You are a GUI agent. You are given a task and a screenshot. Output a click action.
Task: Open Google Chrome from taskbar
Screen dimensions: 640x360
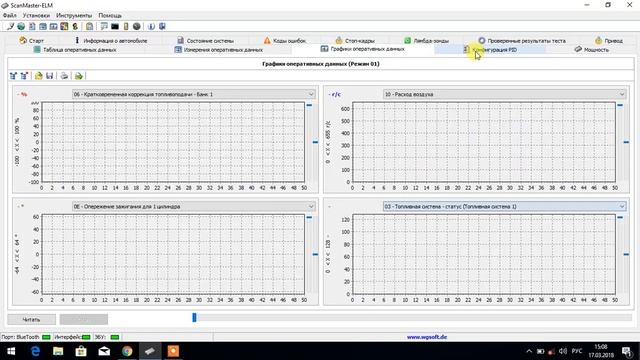pyautogui.click(x=127, y=351)
